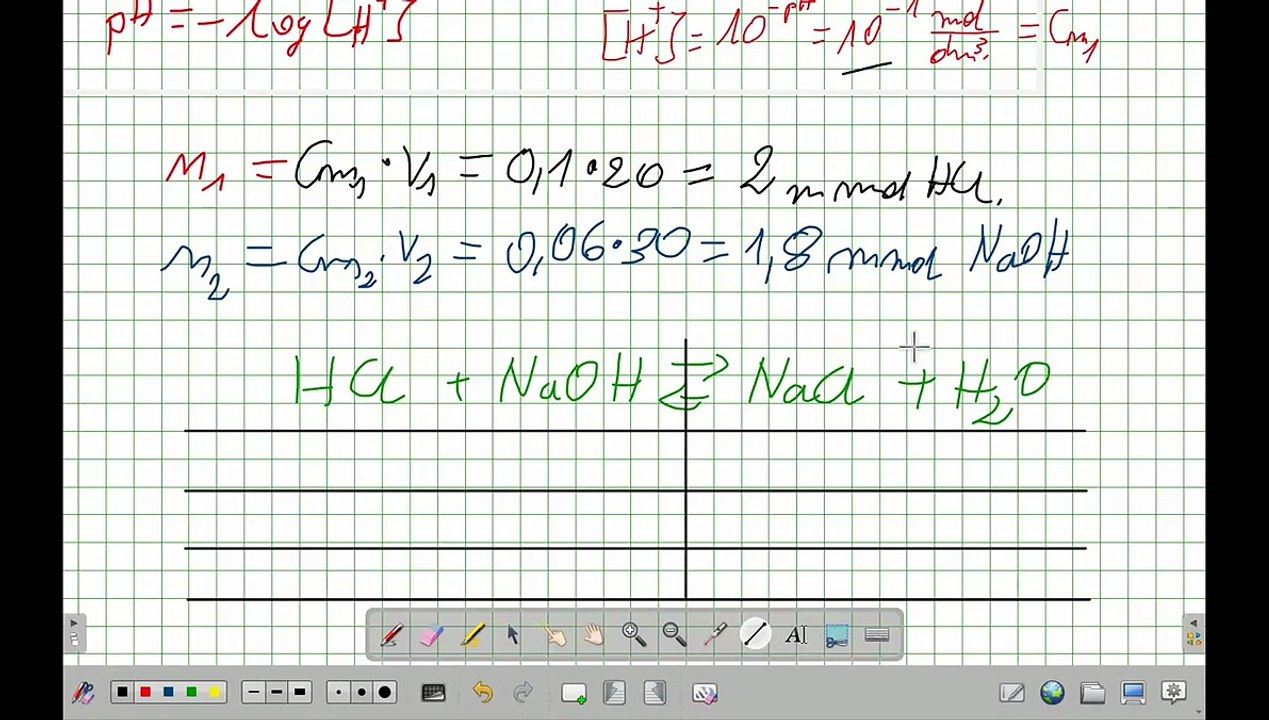Screen dimensions: 1269x720
Task: Choose medium eraser size dot
Action: pyautogui.click(x=361, y=692)
